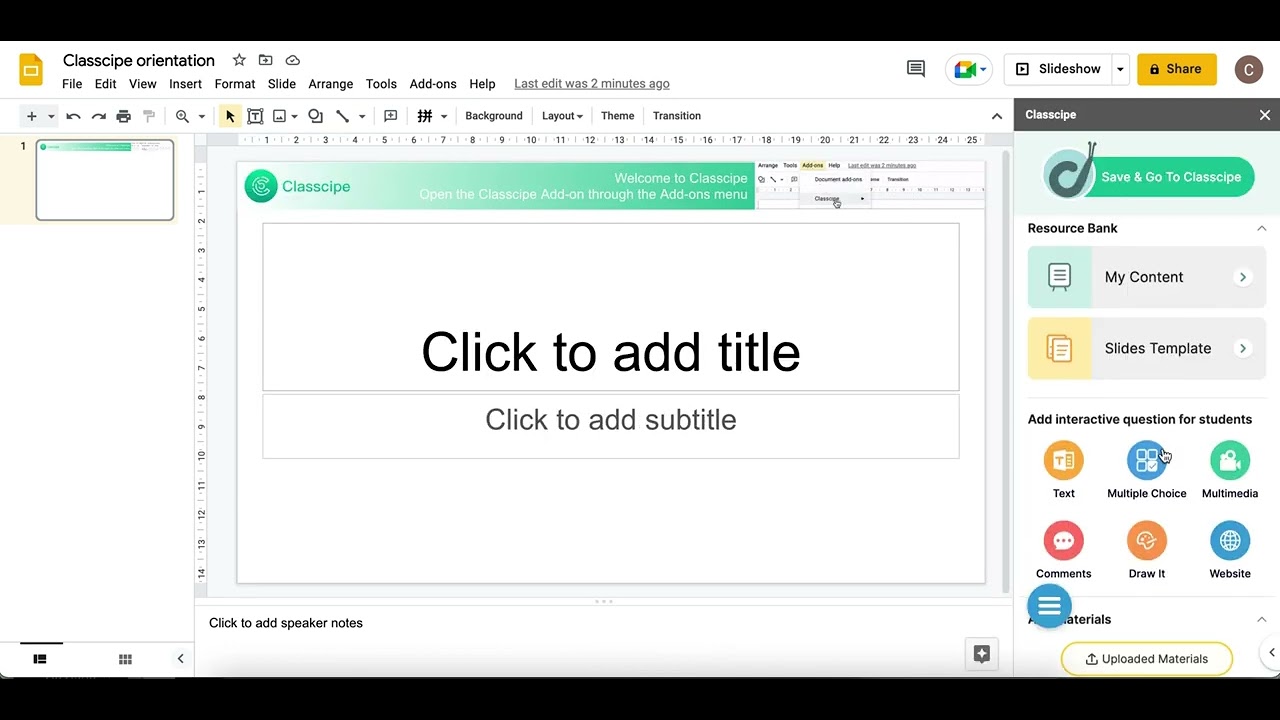Open the Help menu
Viewport: 1280px width, 720px height.
coord(482,84)
